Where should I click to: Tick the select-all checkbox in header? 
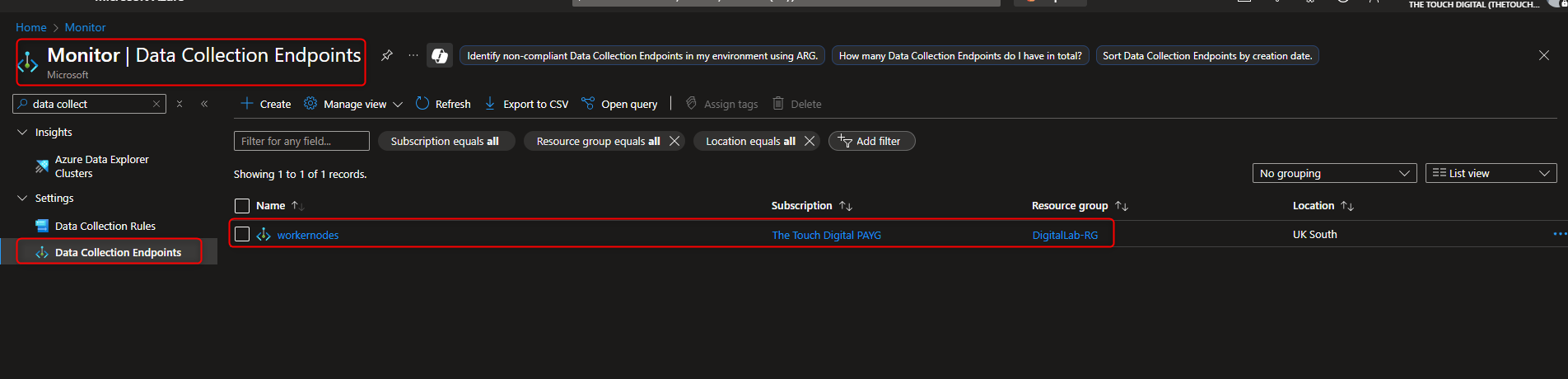[x=242, y=206]
